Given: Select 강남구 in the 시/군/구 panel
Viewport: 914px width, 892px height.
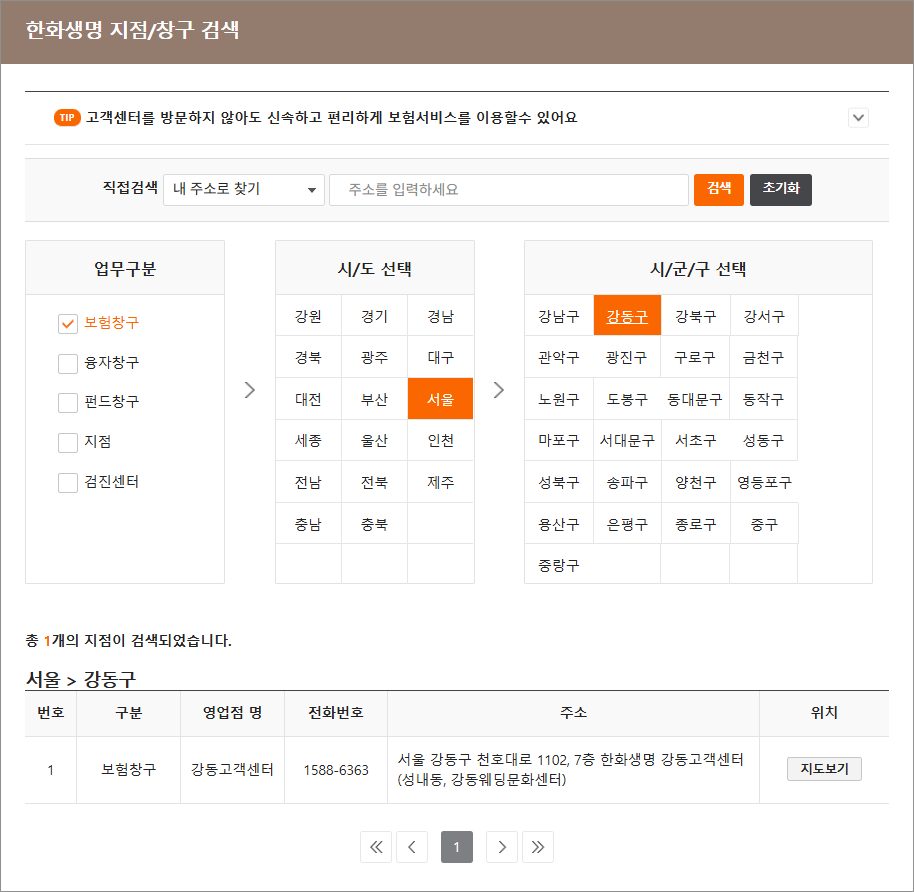Looking at the screenshot, I should point(558,315).
